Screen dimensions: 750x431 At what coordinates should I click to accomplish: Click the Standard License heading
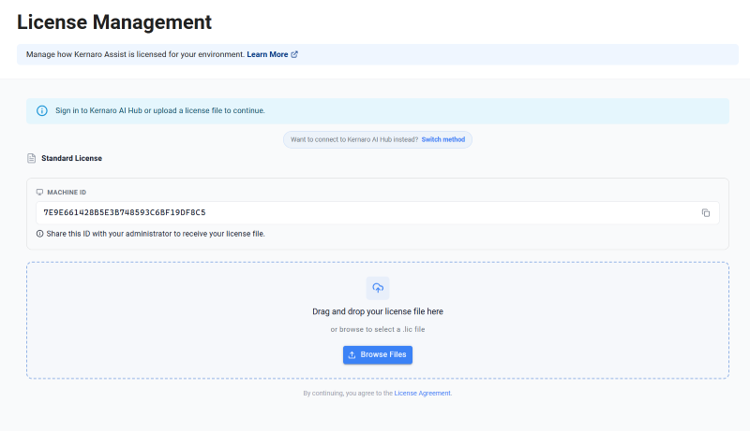(72, 158)
